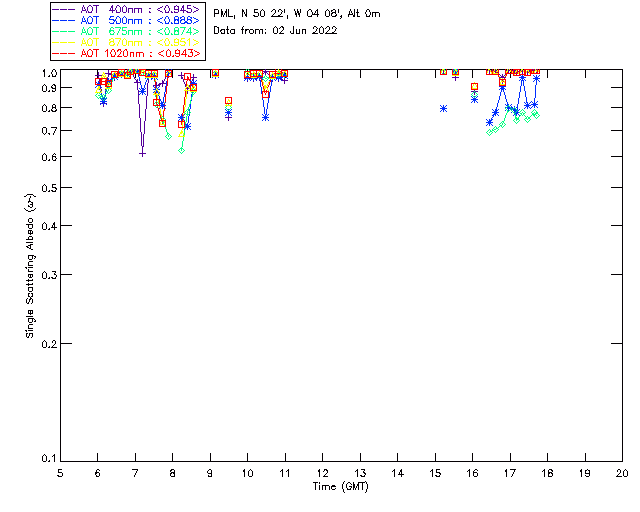Click the Time (GMT) axis label
This screenshot has height=512, width=640.
click(341, 486)
